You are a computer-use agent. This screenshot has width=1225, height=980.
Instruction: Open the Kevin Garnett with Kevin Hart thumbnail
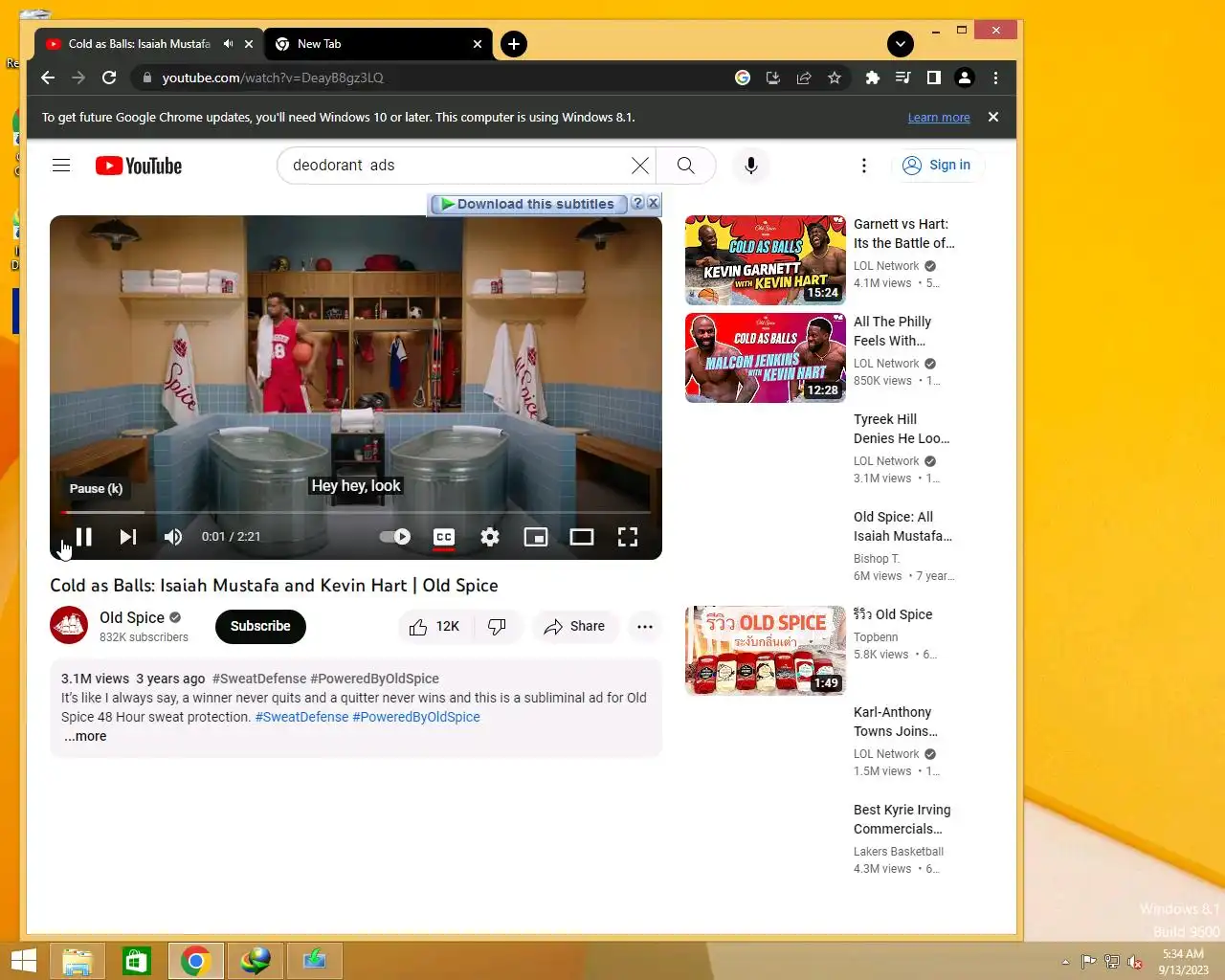pyautogui.click(x=766, y=260)
